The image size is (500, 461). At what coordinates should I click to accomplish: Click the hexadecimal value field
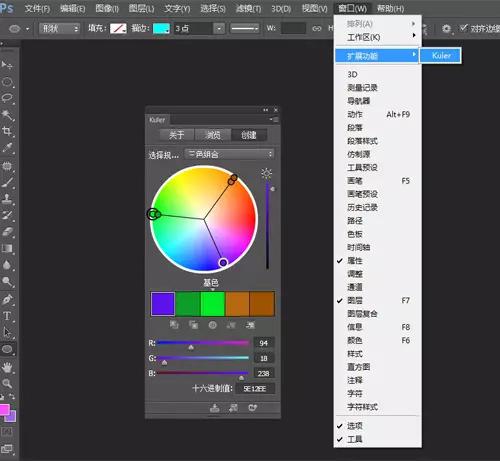click(255, 389)
